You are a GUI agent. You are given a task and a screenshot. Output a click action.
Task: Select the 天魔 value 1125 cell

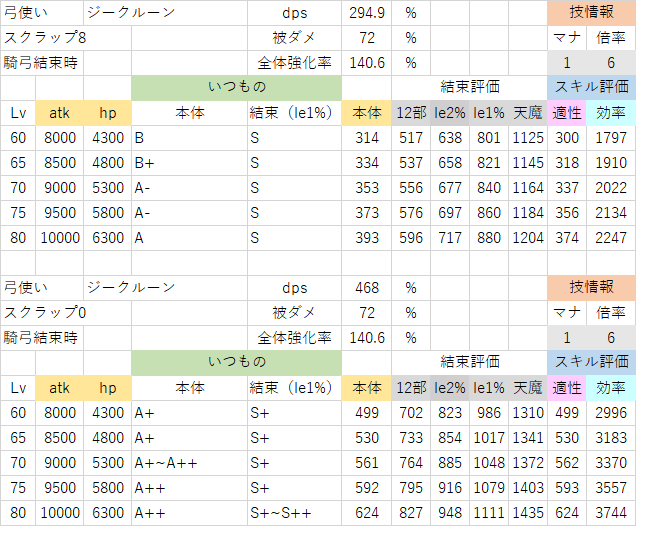click(528, 138)
